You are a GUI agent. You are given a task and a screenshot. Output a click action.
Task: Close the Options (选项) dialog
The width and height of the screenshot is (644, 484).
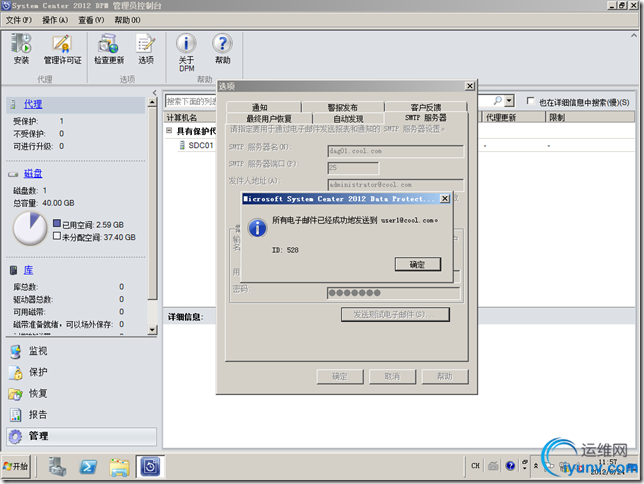pos(470,86)
